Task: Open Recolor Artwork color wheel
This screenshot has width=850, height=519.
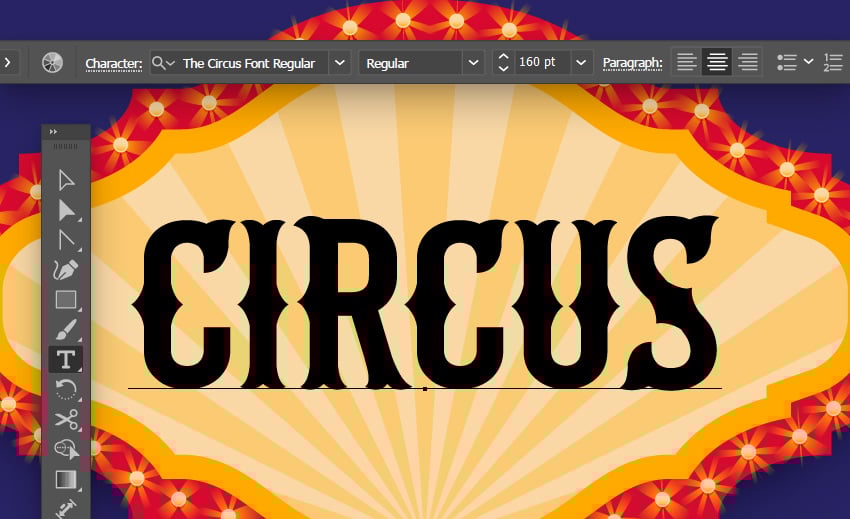Action: pos(53,63)
